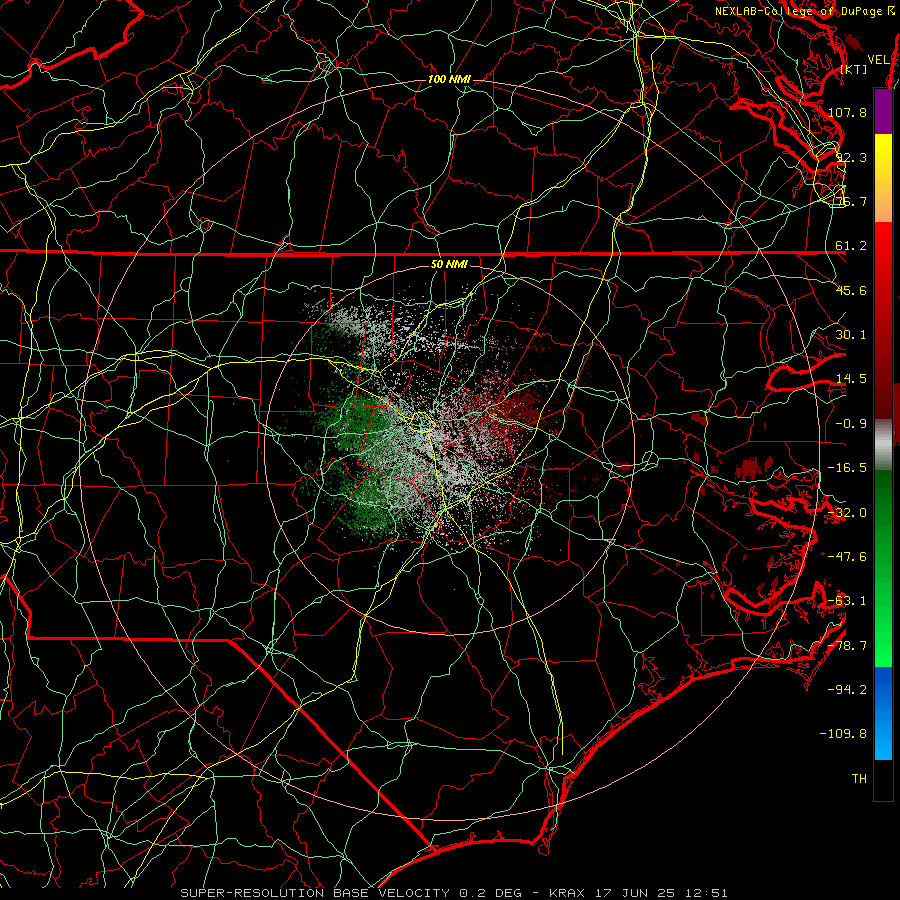Click the -78.7 legend value

click(847, 646)
